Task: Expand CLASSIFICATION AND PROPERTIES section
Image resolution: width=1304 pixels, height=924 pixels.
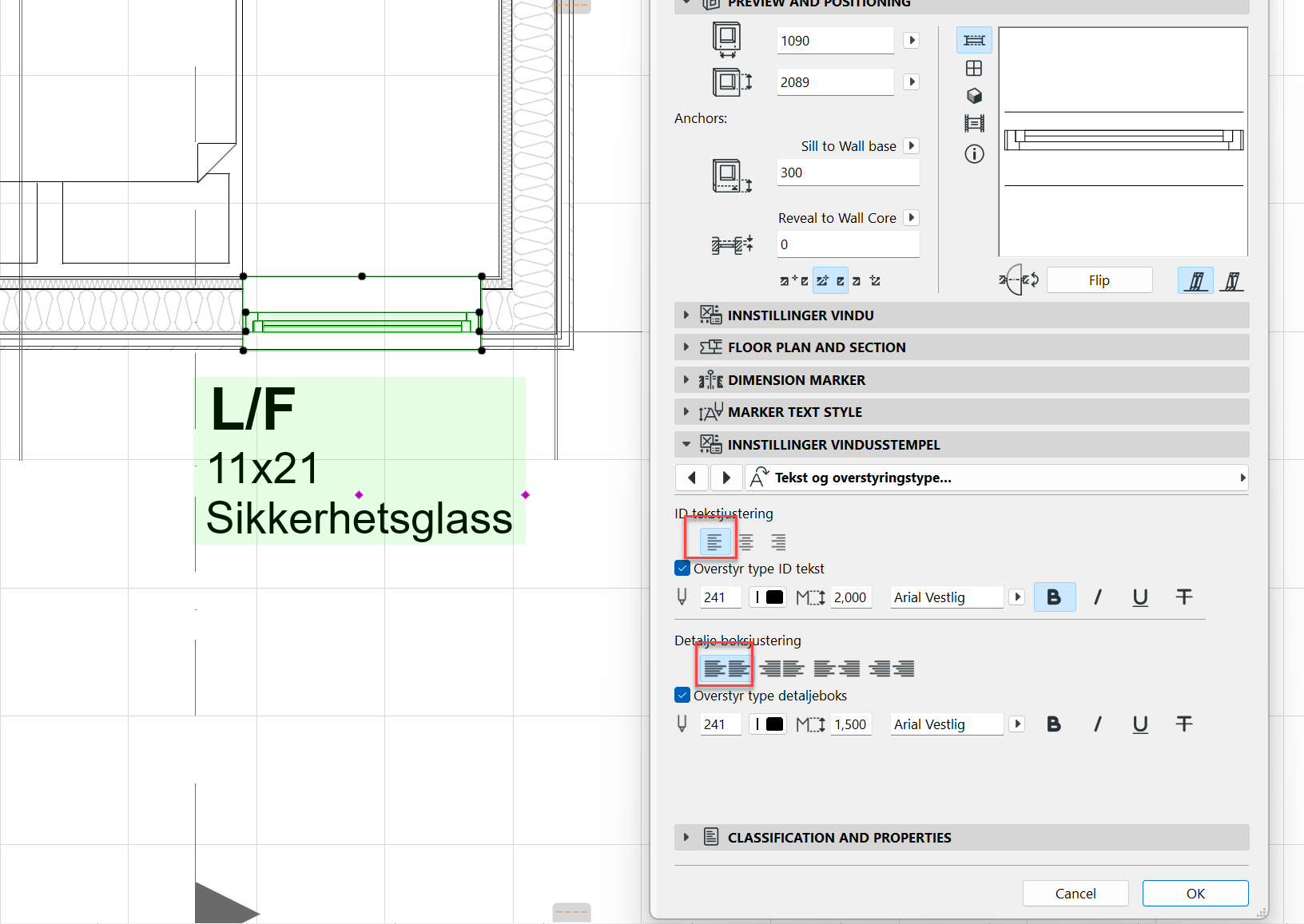Action: (x=686, y=838)
